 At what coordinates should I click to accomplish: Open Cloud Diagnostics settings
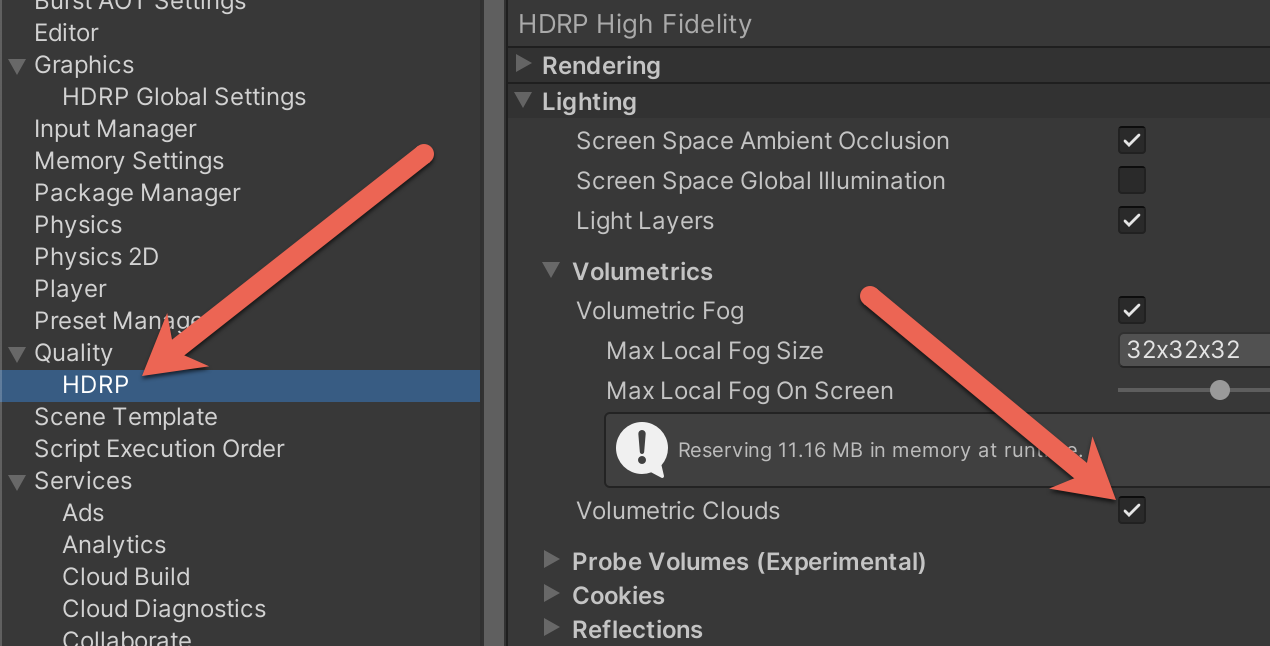[164, 609]
